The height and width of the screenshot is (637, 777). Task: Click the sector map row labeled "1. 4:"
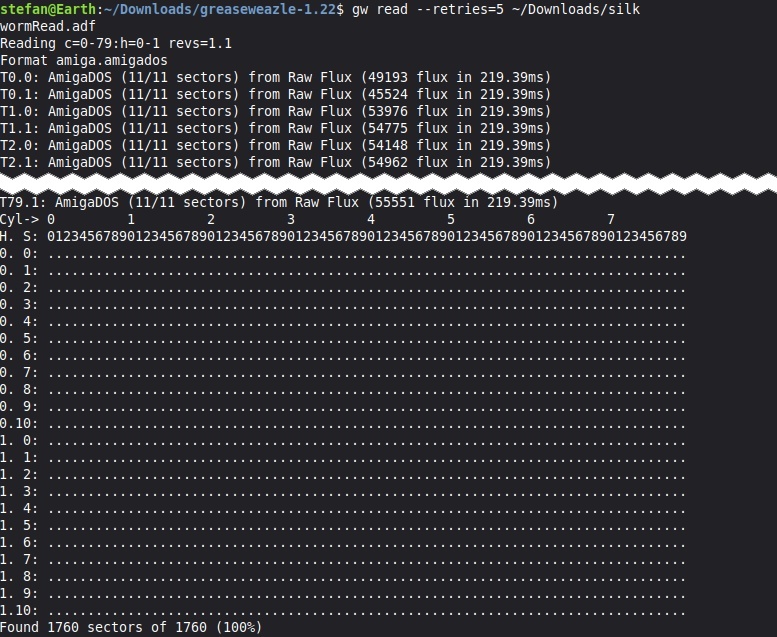click(x=343, y=509)
